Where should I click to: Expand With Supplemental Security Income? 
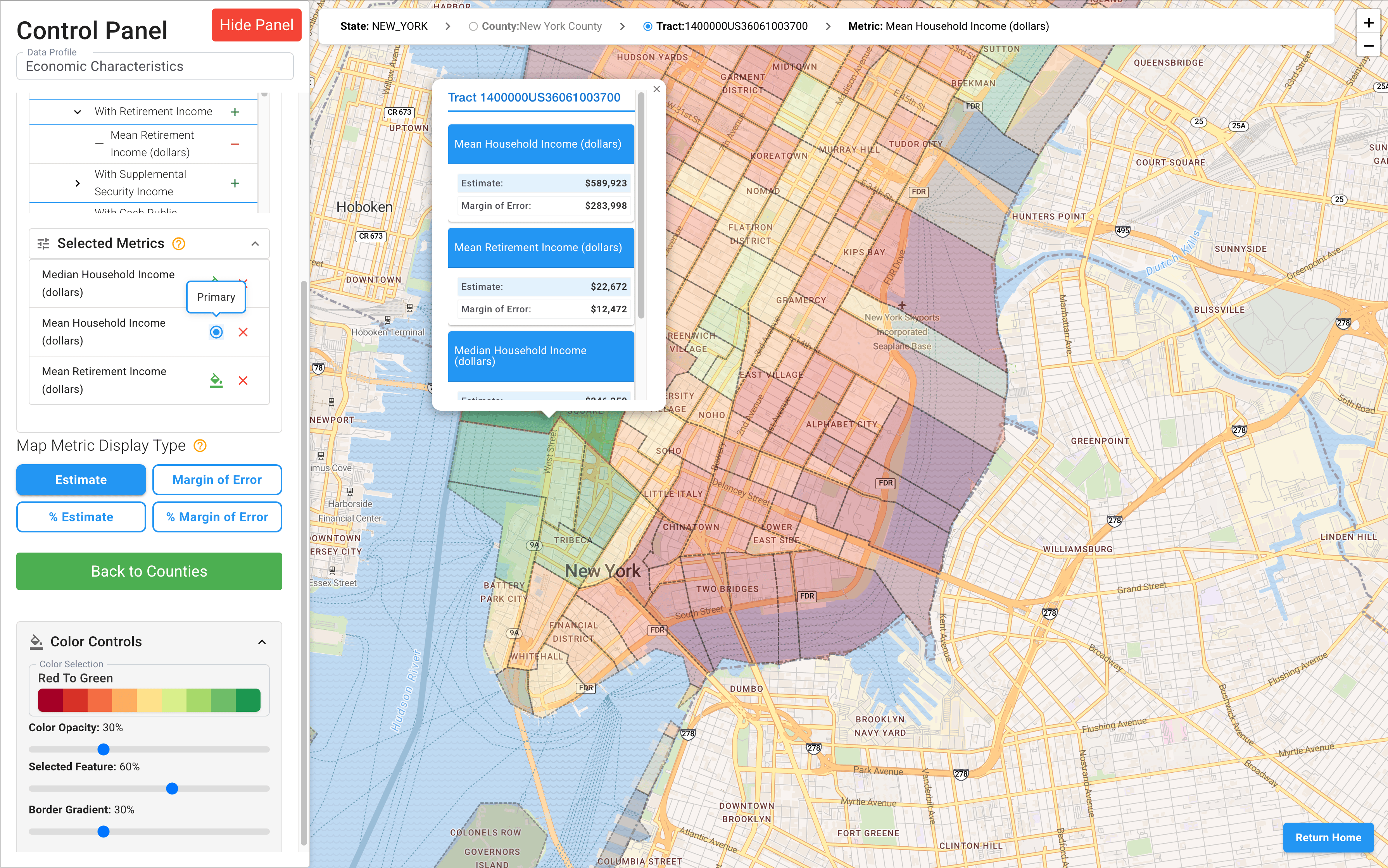point(78,183)
